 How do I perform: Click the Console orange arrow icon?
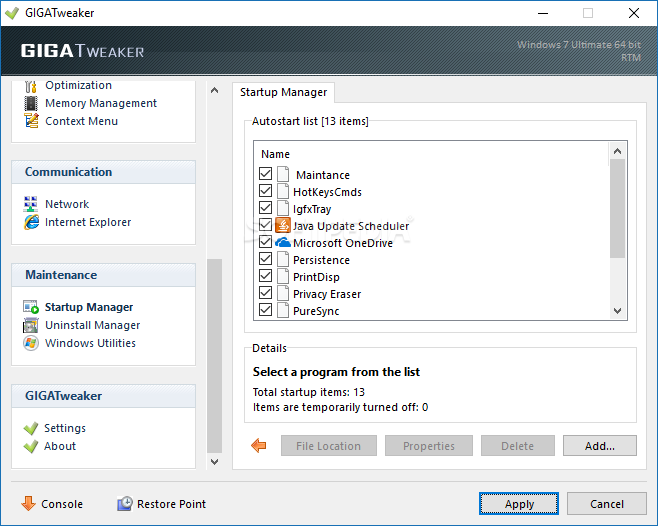click(x=28, y=503)
